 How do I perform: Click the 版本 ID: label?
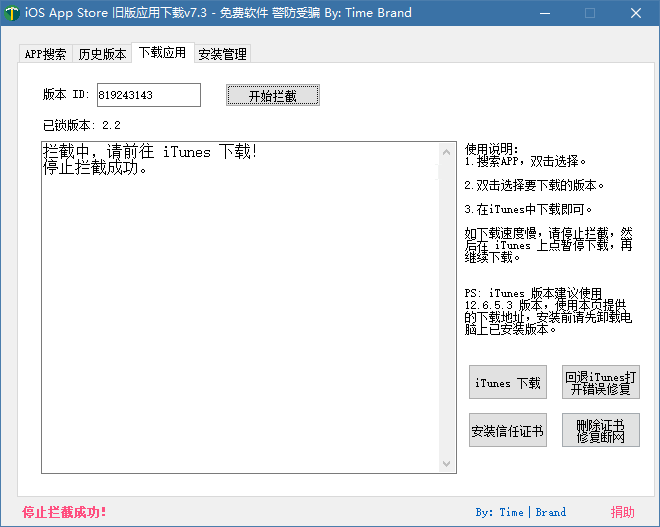(x=66, y=94)
